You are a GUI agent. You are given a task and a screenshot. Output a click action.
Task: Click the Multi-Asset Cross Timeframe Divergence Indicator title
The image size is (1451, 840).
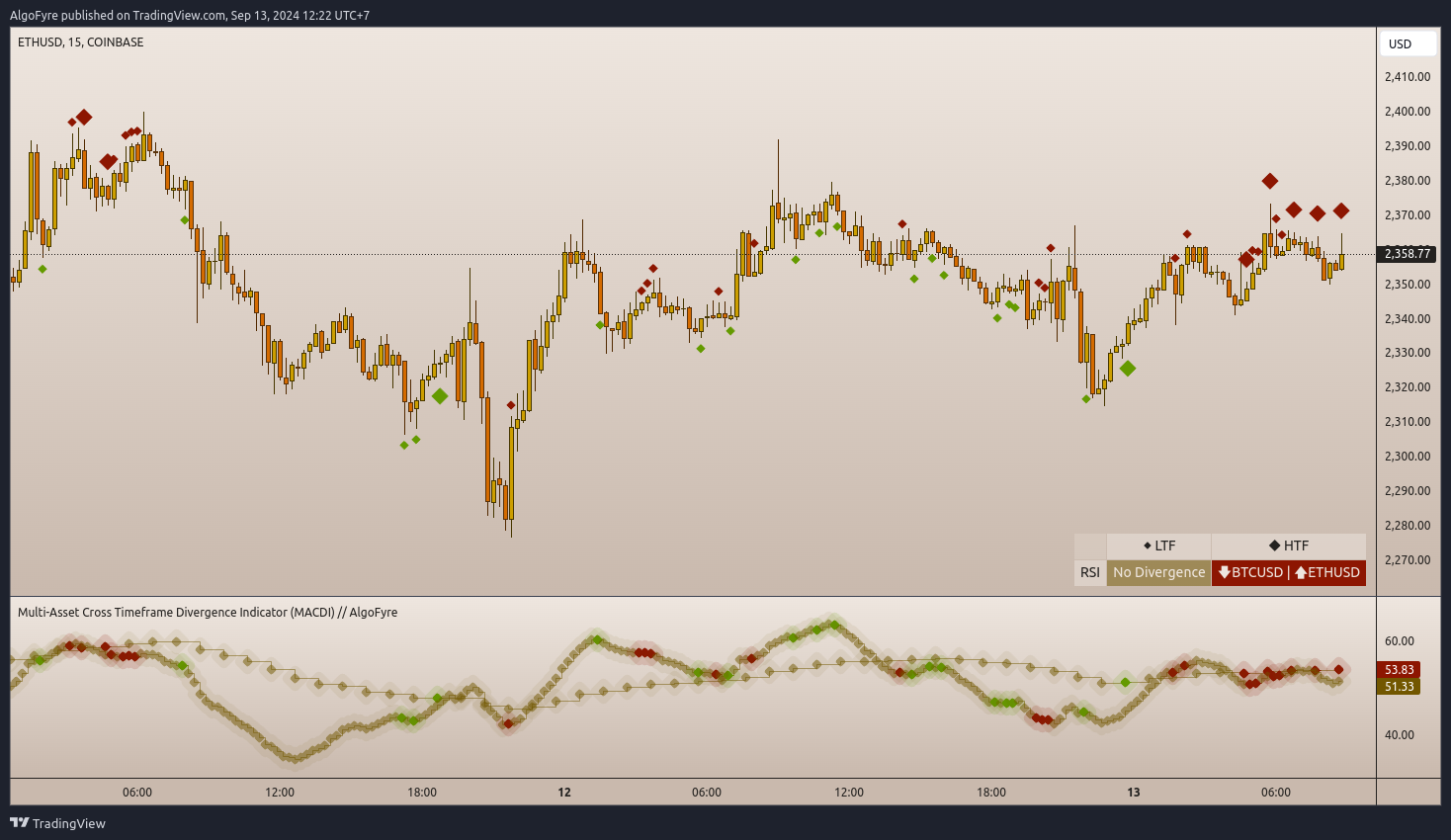click(x=208, y=613)
